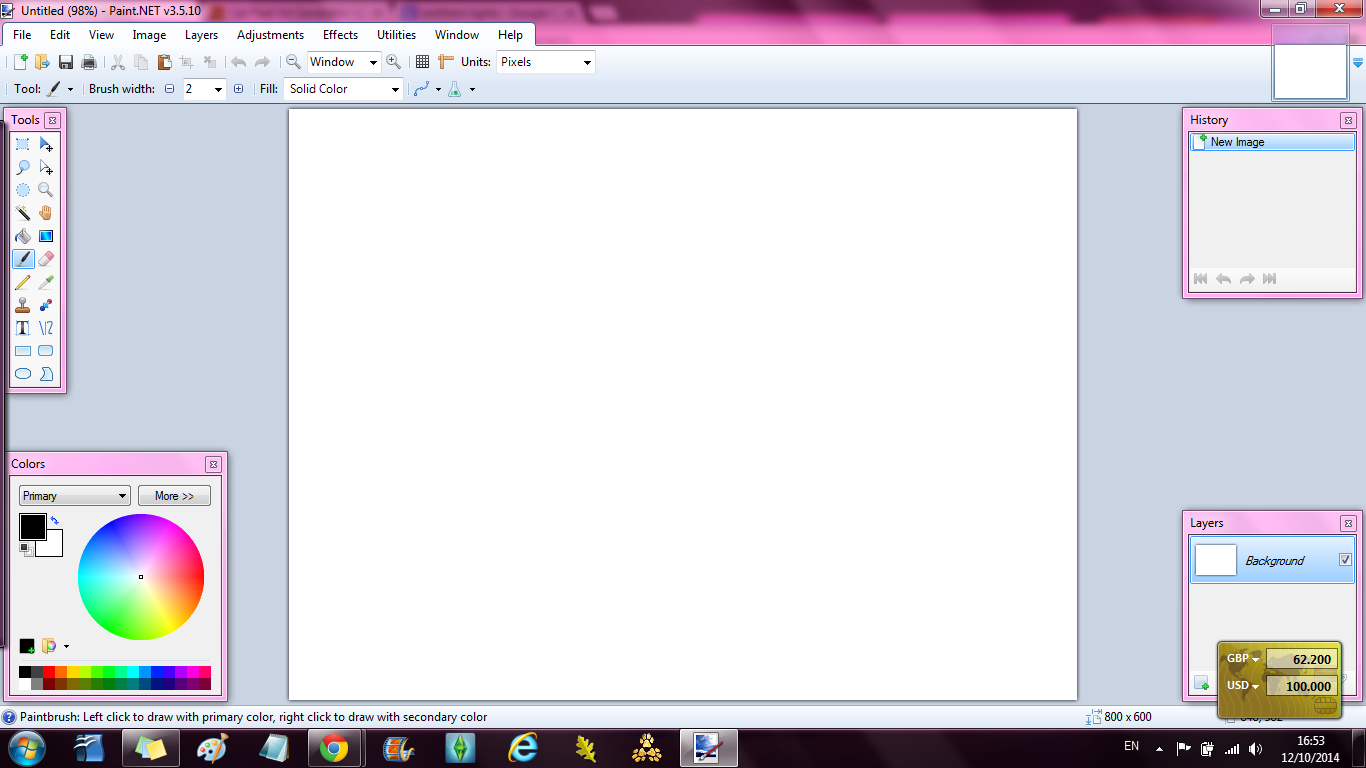This screenshot has height=768, width=1366.
Task: Select the Paint Bucket tool
Action: 22,236
